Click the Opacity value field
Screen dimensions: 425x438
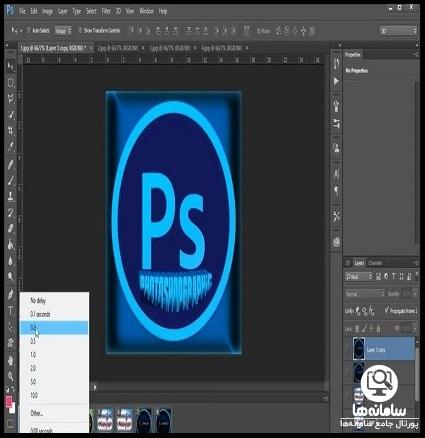point(406,294)
